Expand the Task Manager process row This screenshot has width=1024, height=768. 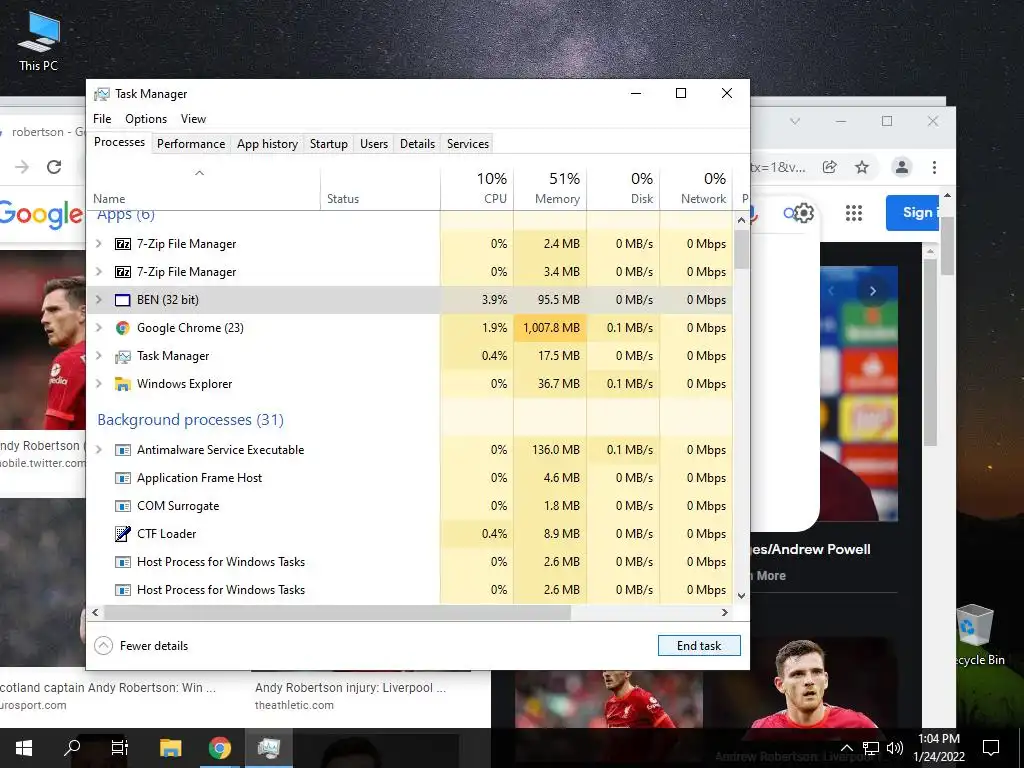(99, 356)
